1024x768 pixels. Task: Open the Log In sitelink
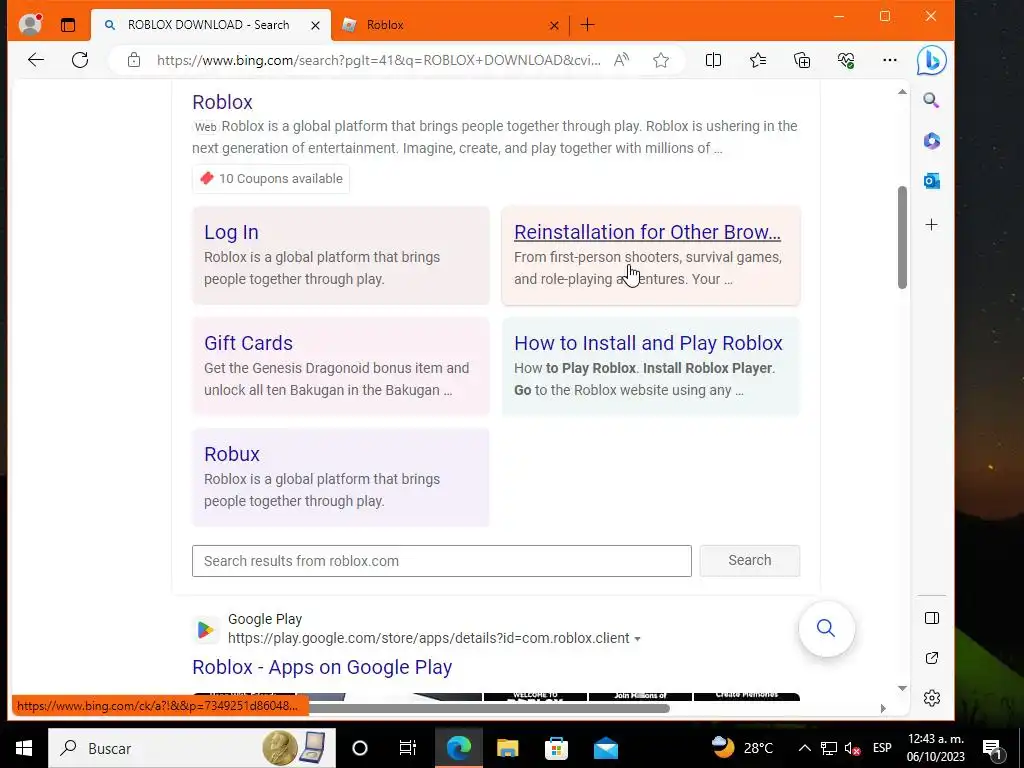click(x=231, y=232)
